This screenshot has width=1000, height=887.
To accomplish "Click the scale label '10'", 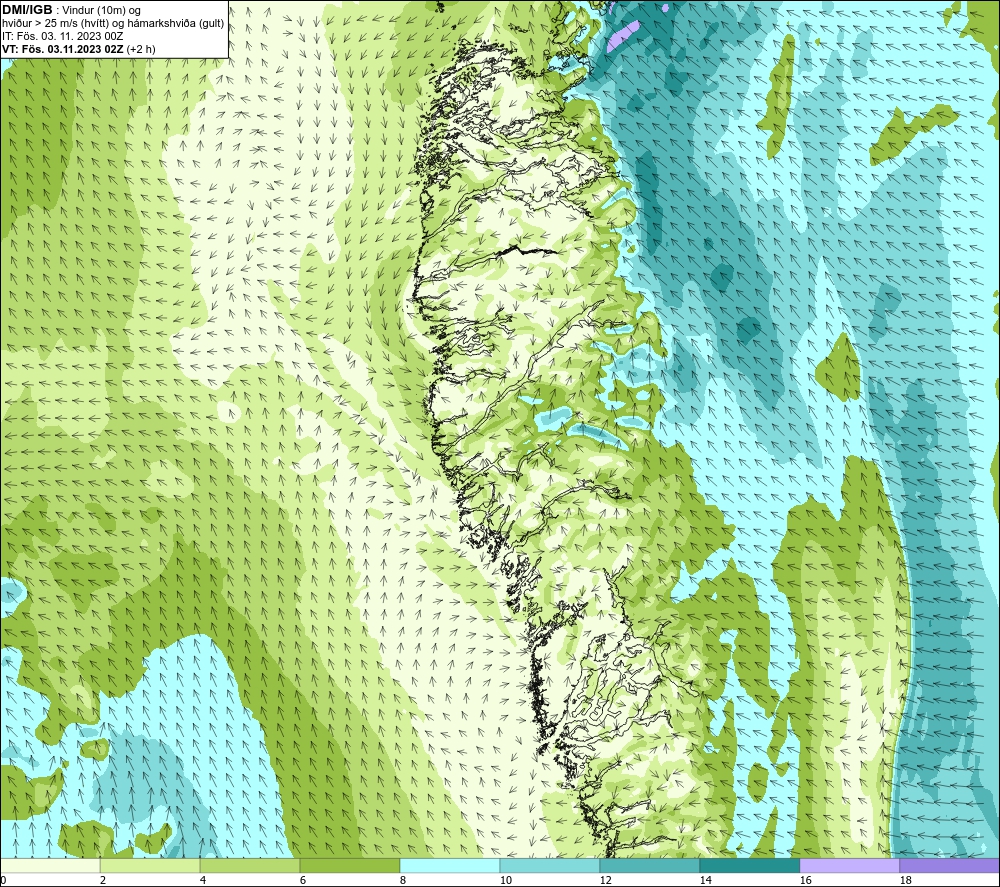I will pos(506,881).
